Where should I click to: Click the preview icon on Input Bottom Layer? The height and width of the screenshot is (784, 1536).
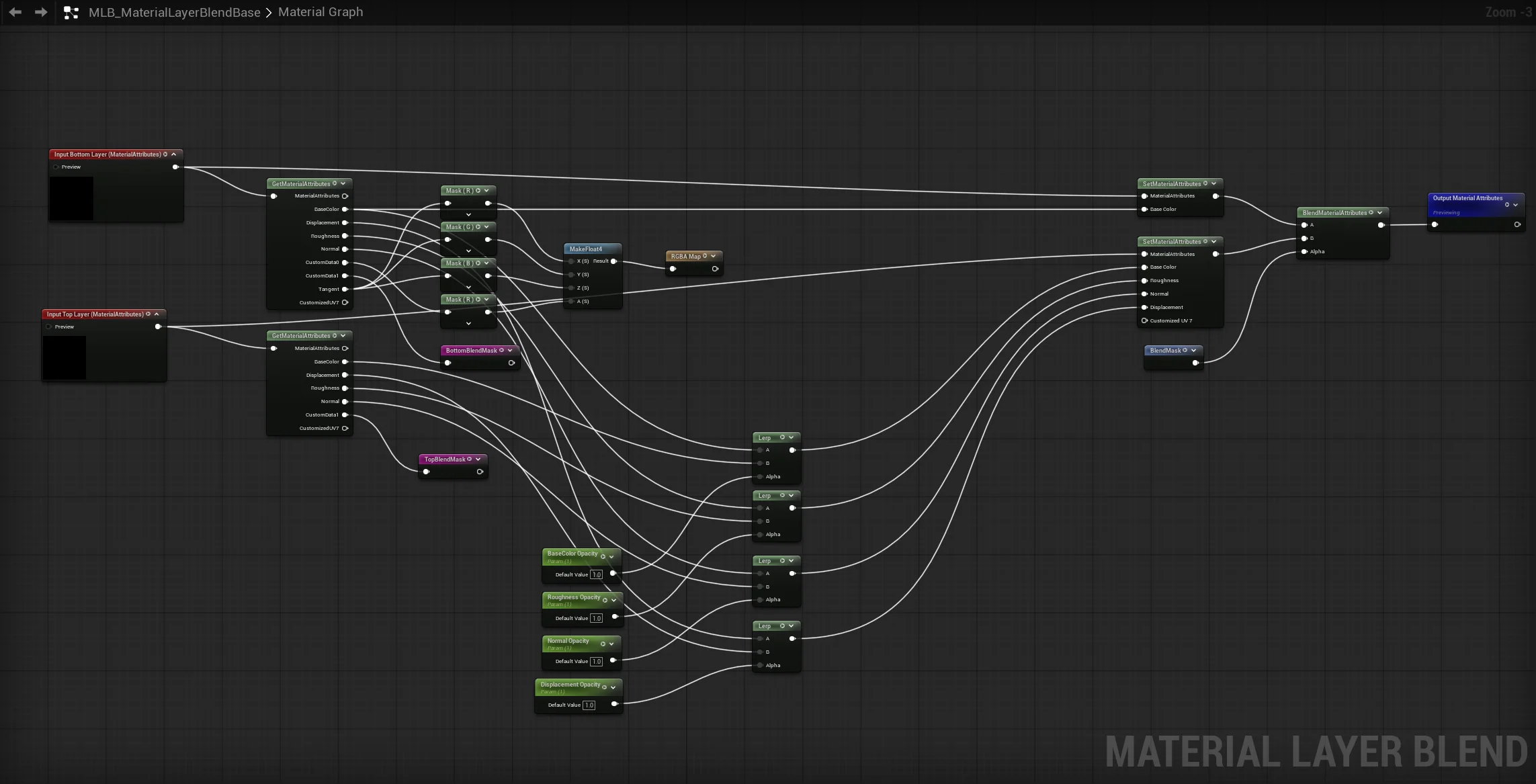[x=165, y=155]
